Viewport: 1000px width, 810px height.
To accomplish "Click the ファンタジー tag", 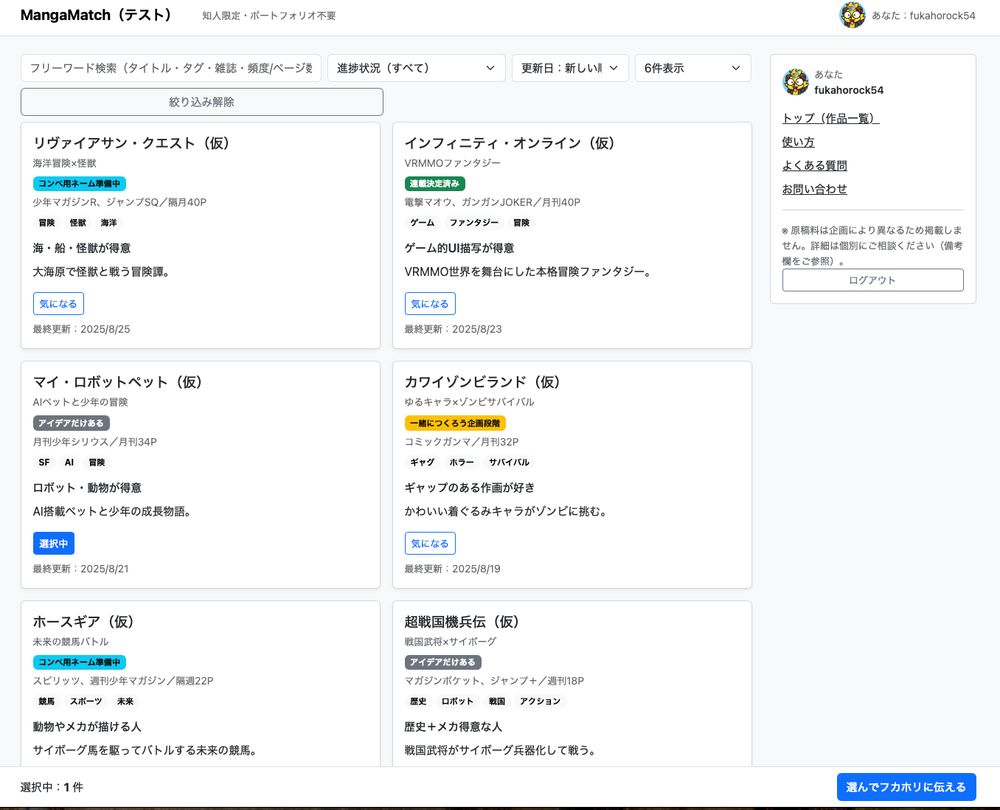I will pyautogui.click(x=474, y=223).
